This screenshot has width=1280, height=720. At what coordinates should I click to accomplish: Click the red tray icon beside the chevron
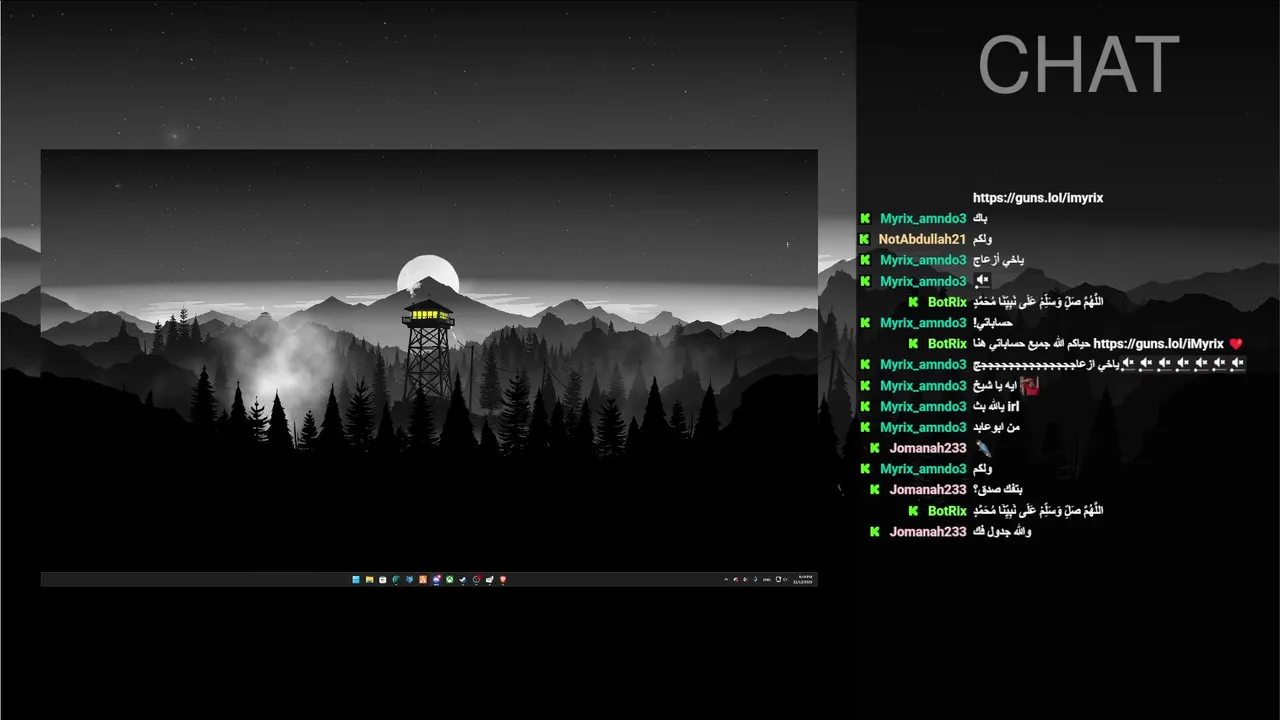[x=737, y=580]
